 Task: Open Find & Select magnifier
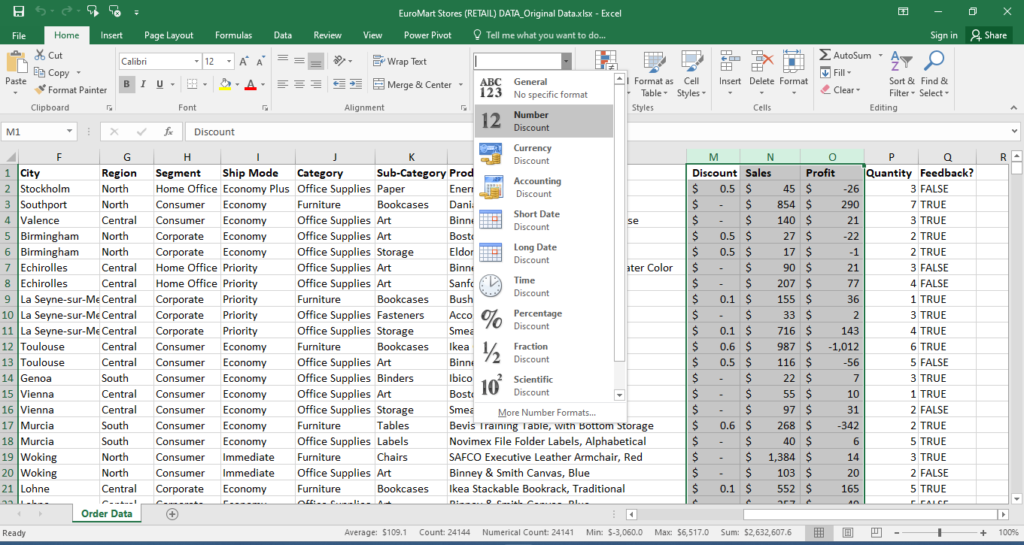[x=934, y=62]
